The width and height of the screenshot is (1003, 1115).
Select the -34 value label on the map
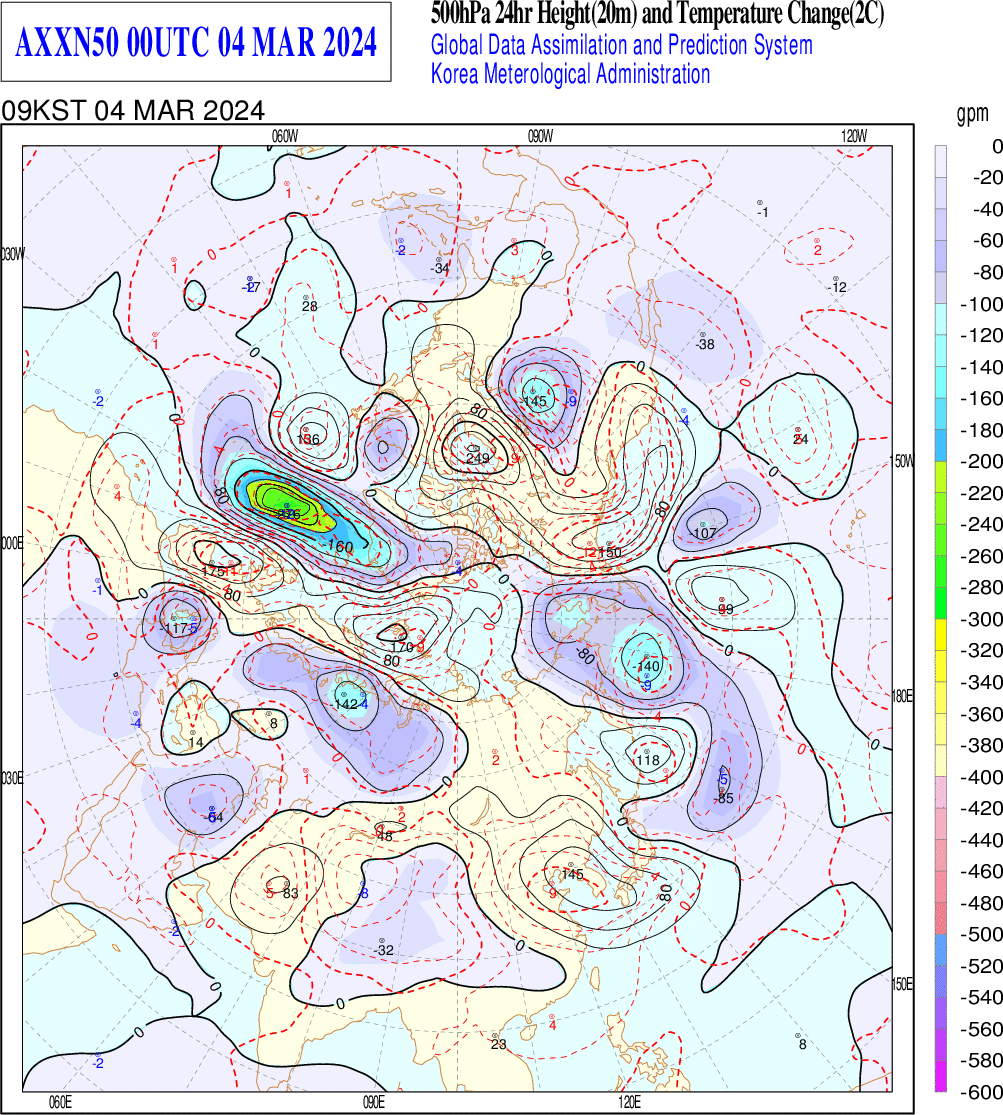(440, 268)
